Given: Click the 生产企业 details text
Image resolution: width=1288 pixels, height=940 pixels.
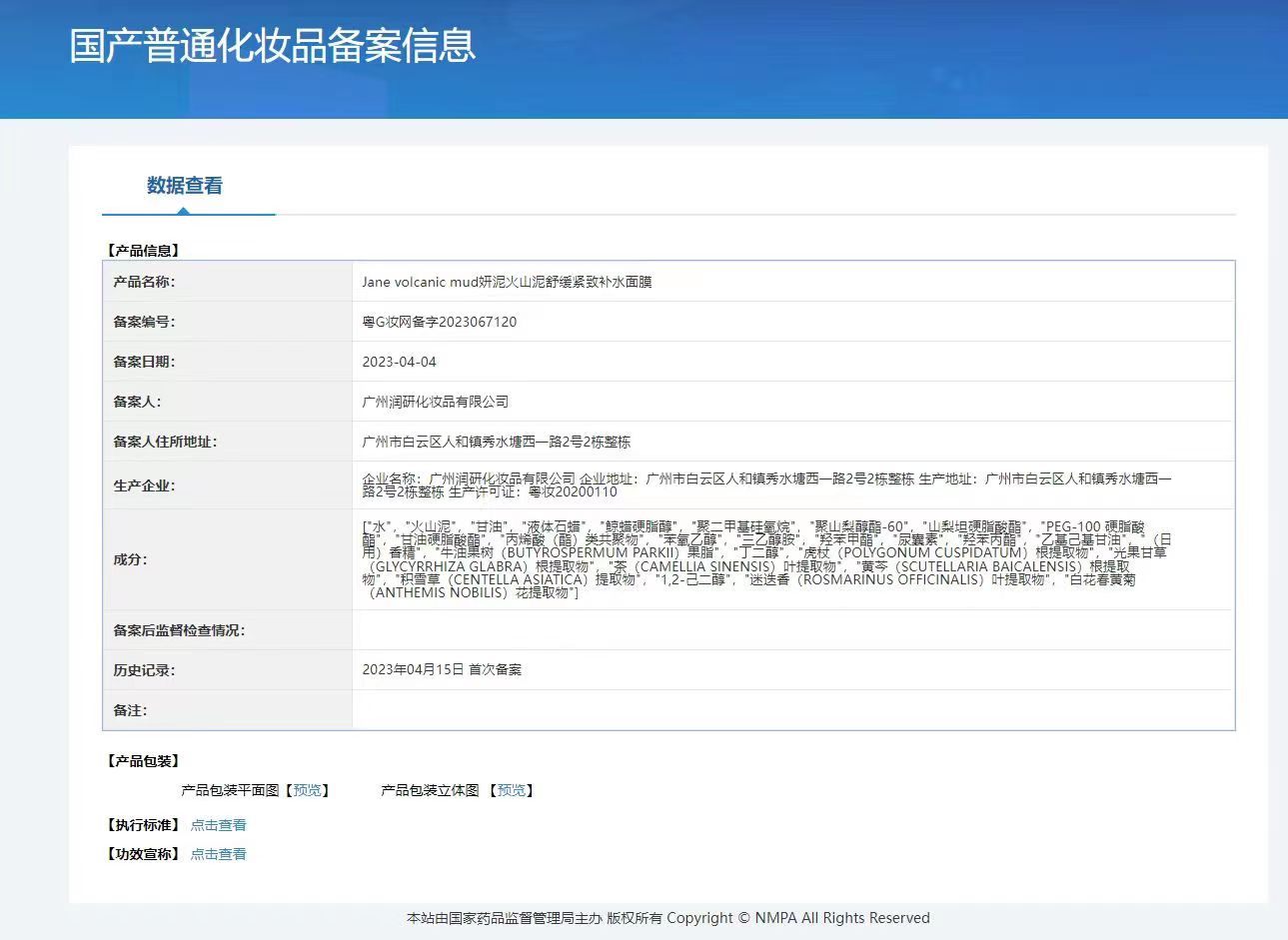Looking at the screenshot, I should 765,485.
